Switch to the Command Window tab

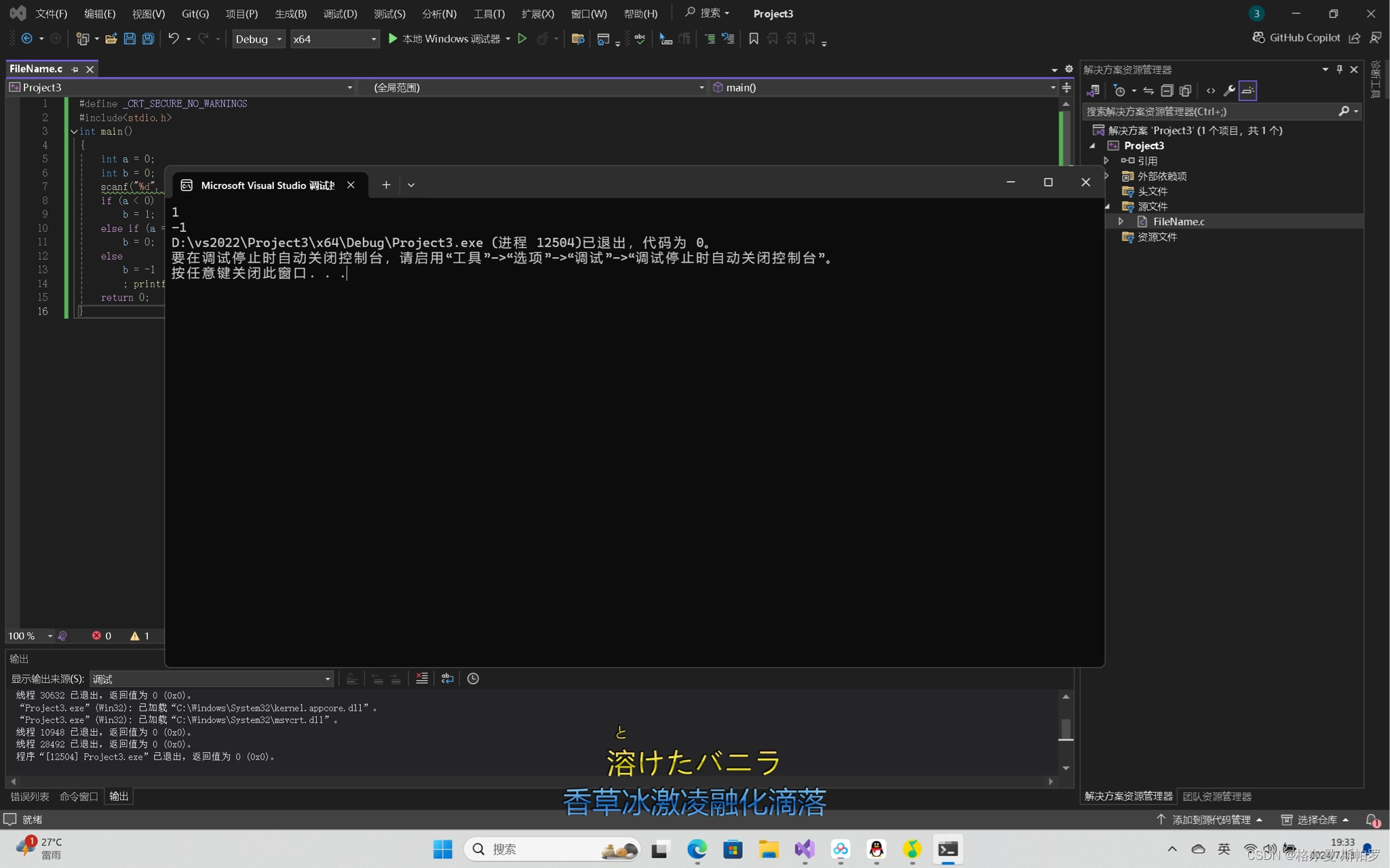pyautogui.click(x=79, y=796)
